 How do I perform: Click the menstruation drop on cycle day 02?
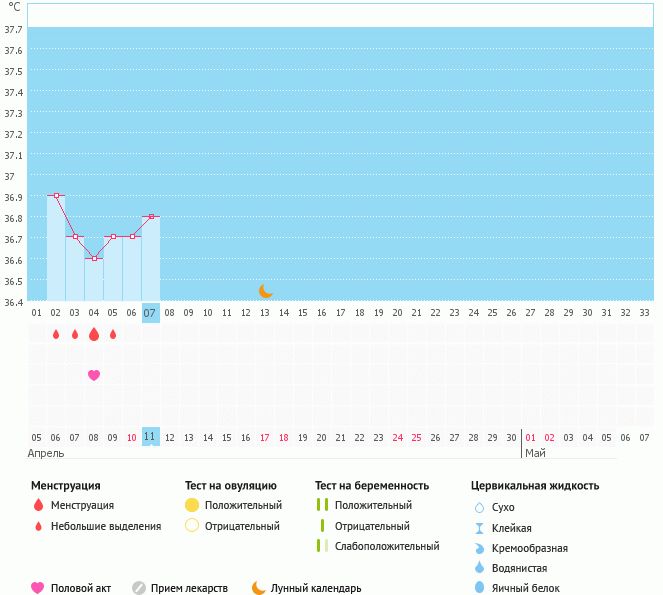(56, 334)
